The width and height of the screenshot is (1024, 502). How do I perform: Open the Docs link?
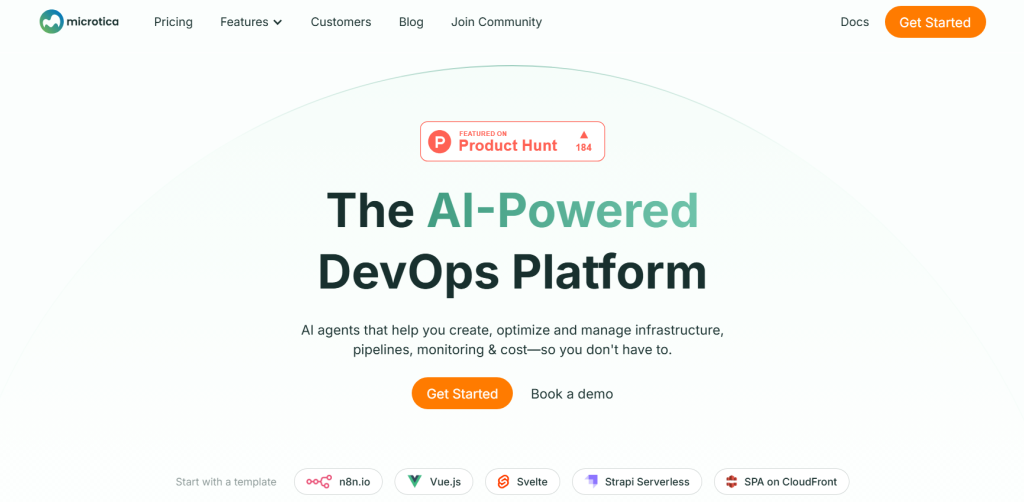854,22
